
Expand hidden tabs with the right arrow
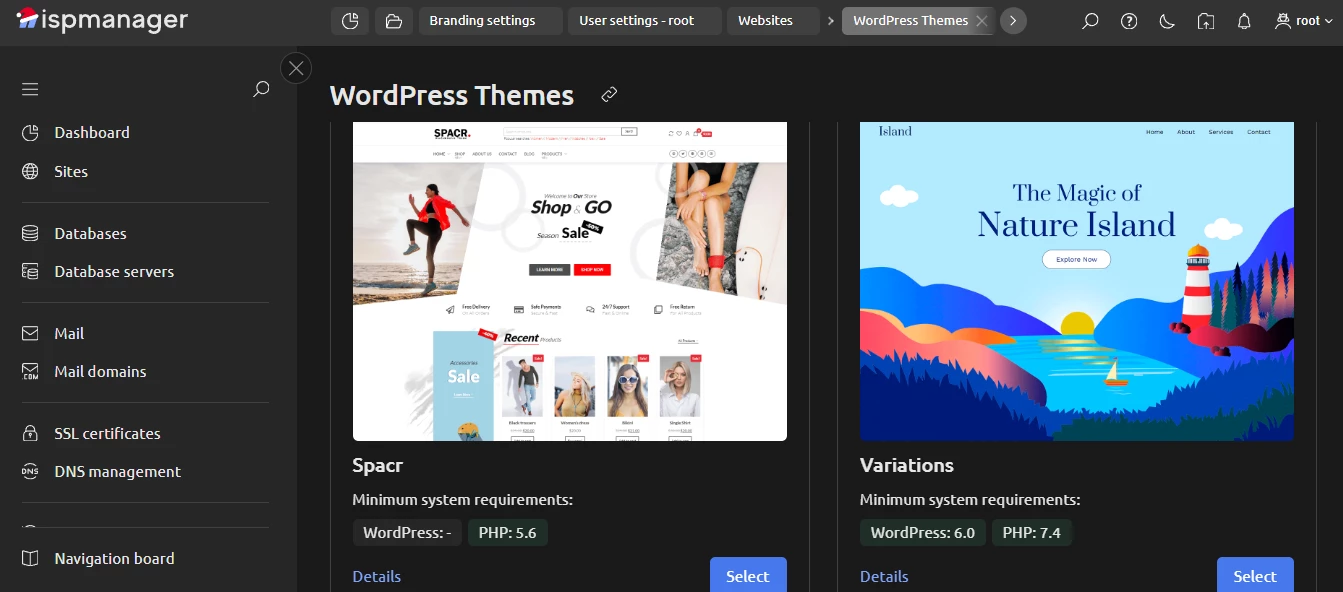coord(1013,20)
